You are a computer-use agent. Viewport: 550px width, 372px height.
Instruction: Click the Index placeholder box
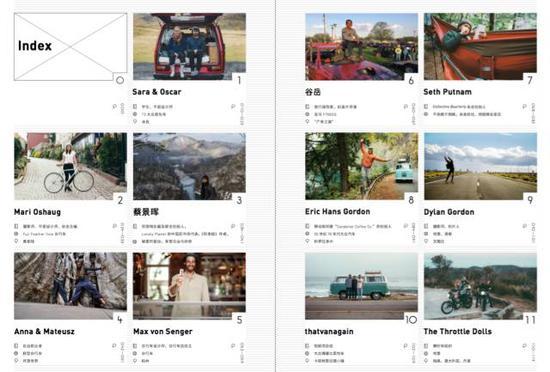coord(71,47)
